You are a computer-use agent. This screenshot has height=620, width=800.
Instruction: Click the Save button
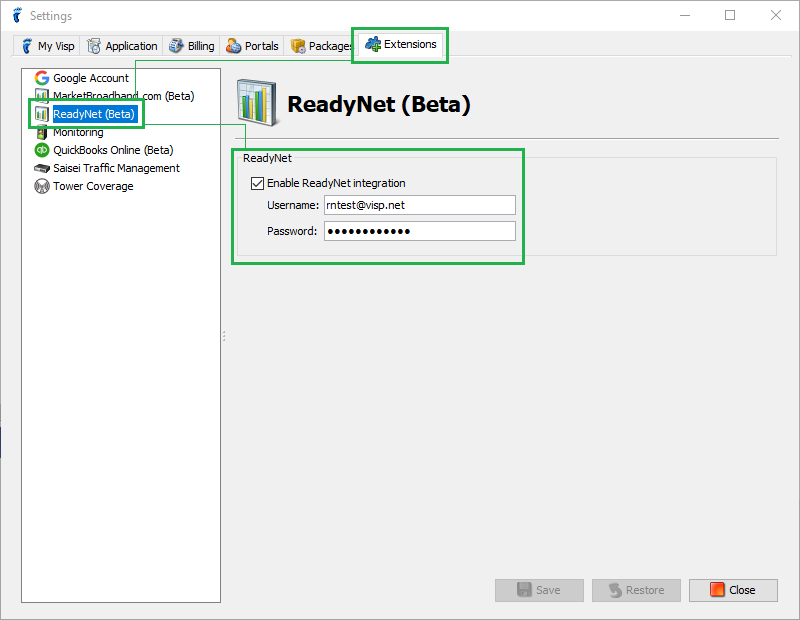[539, 590]
